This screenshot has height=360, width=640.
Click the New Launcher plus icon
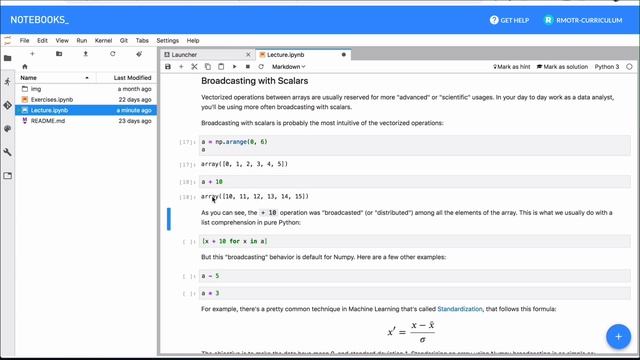[32, 54]
